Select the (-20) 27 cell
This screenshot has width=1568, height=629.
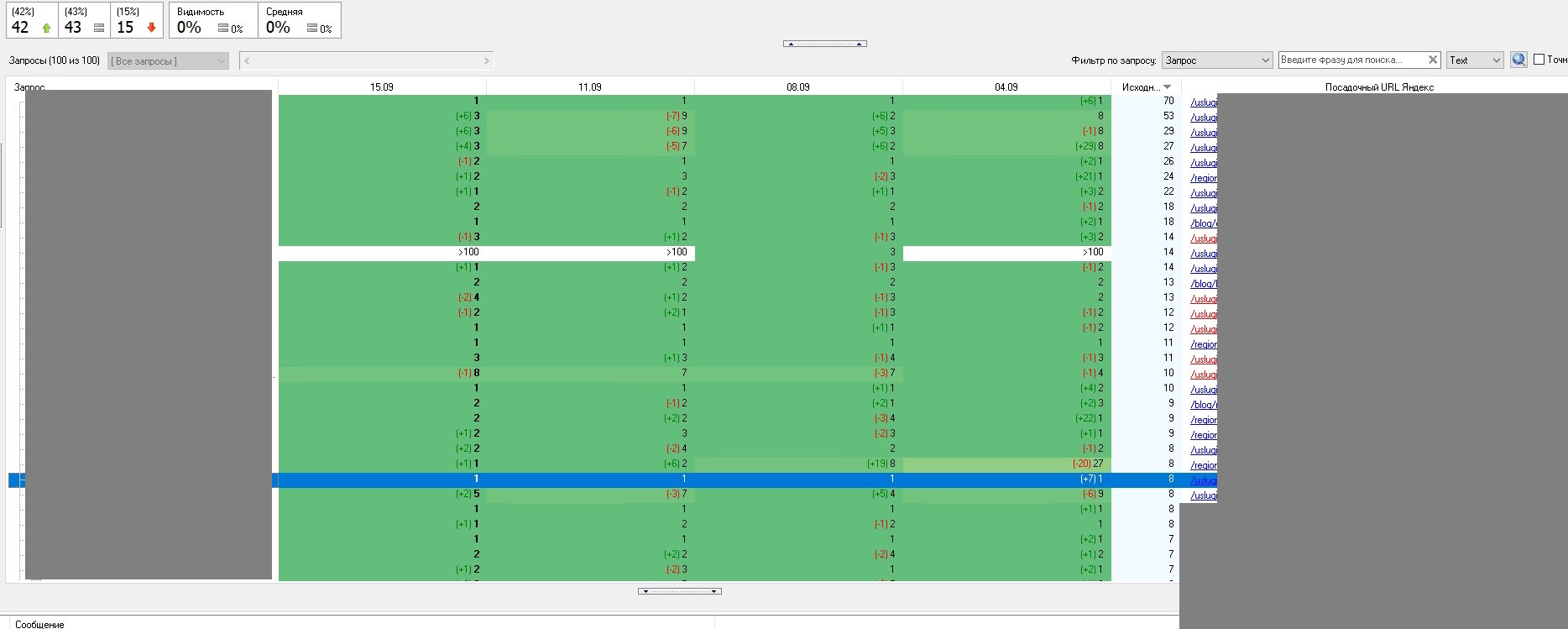[x=1006, y=464]
